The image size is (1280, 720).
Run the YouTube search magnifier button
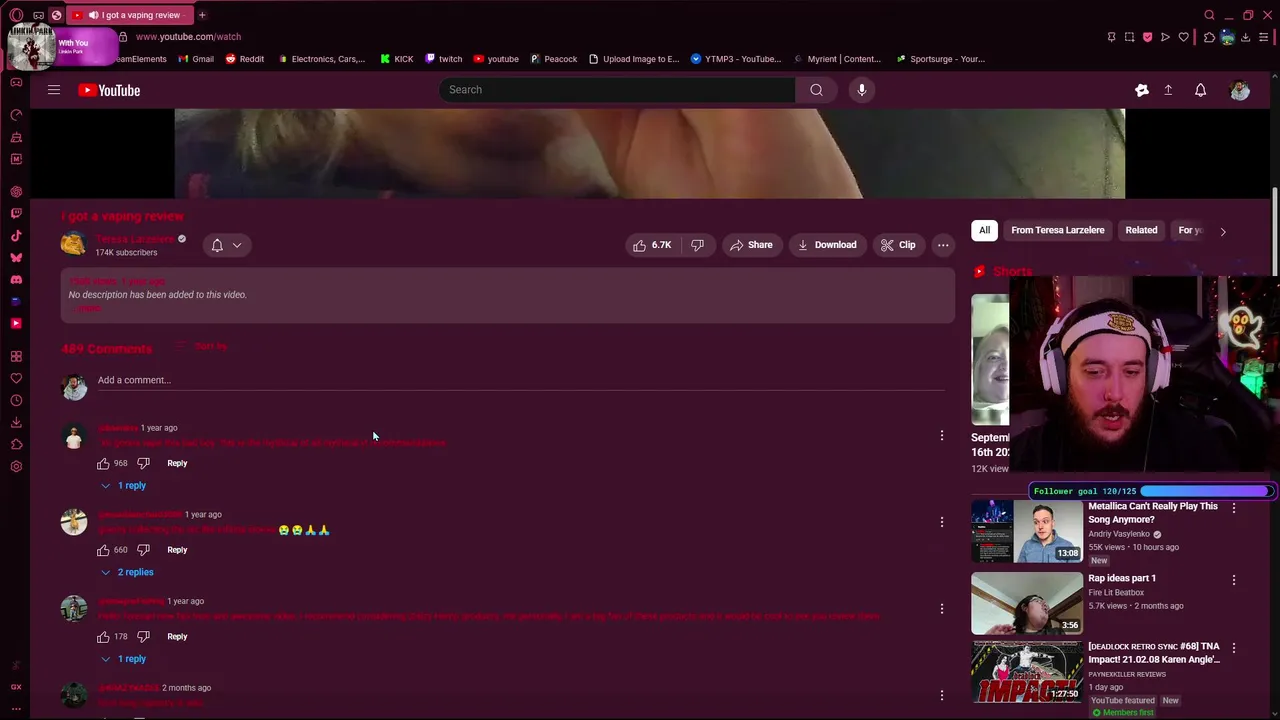[x=816, y=90]
